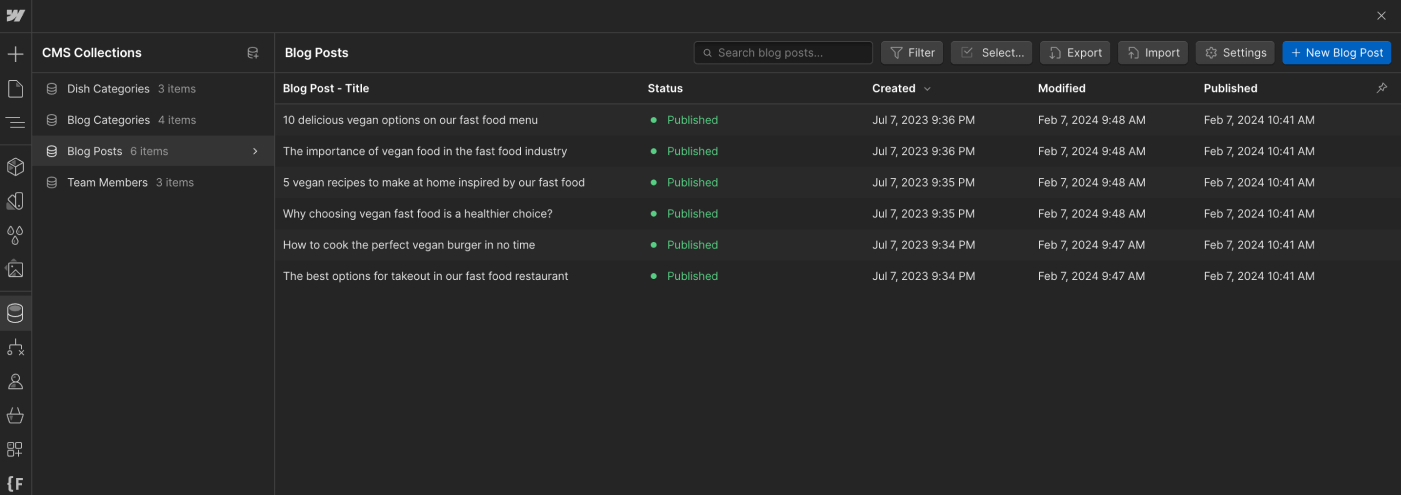The image size is (1401, 495).
Task: Open the Filter button
Action: tap(912, 53)
